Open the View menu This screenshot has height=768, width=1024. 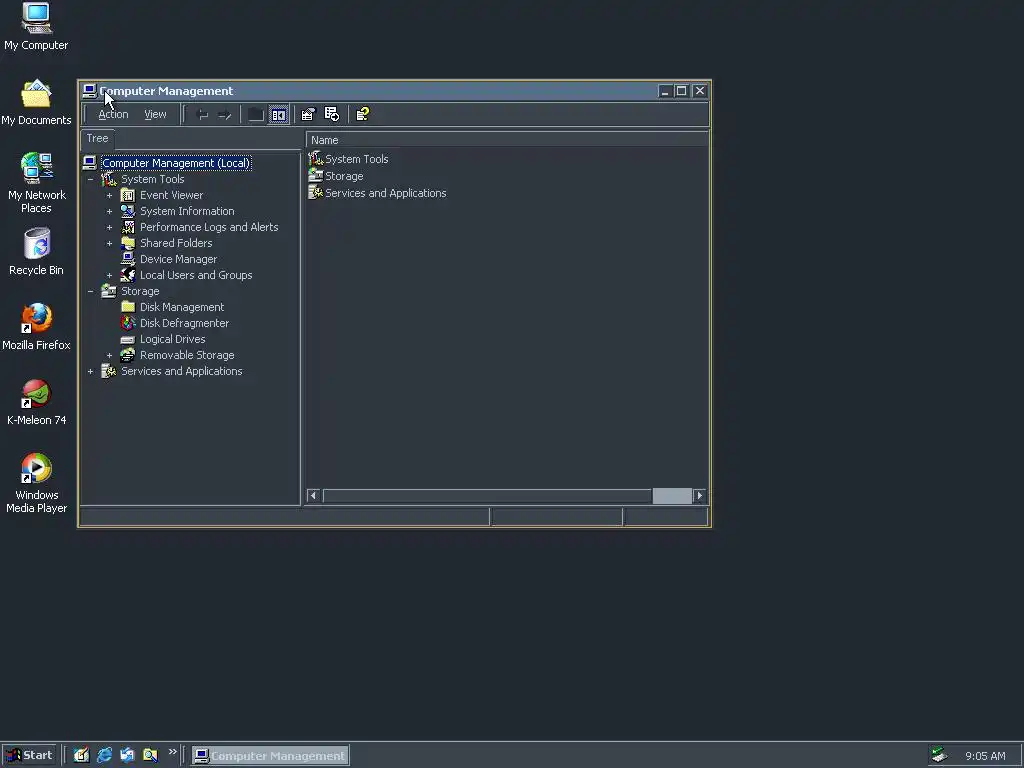pyautogui.click(x=155, y=114)
